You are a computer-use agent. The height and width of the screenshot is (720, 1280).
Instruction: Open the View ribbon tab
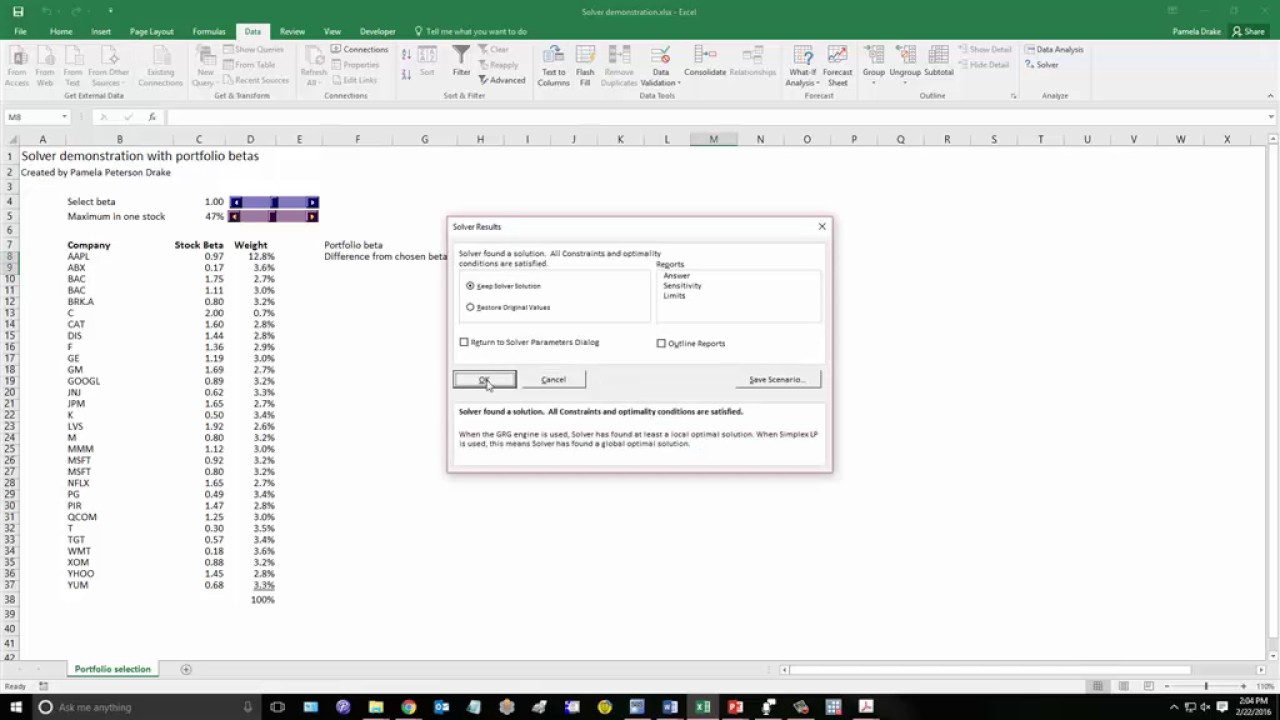[332, 31]
